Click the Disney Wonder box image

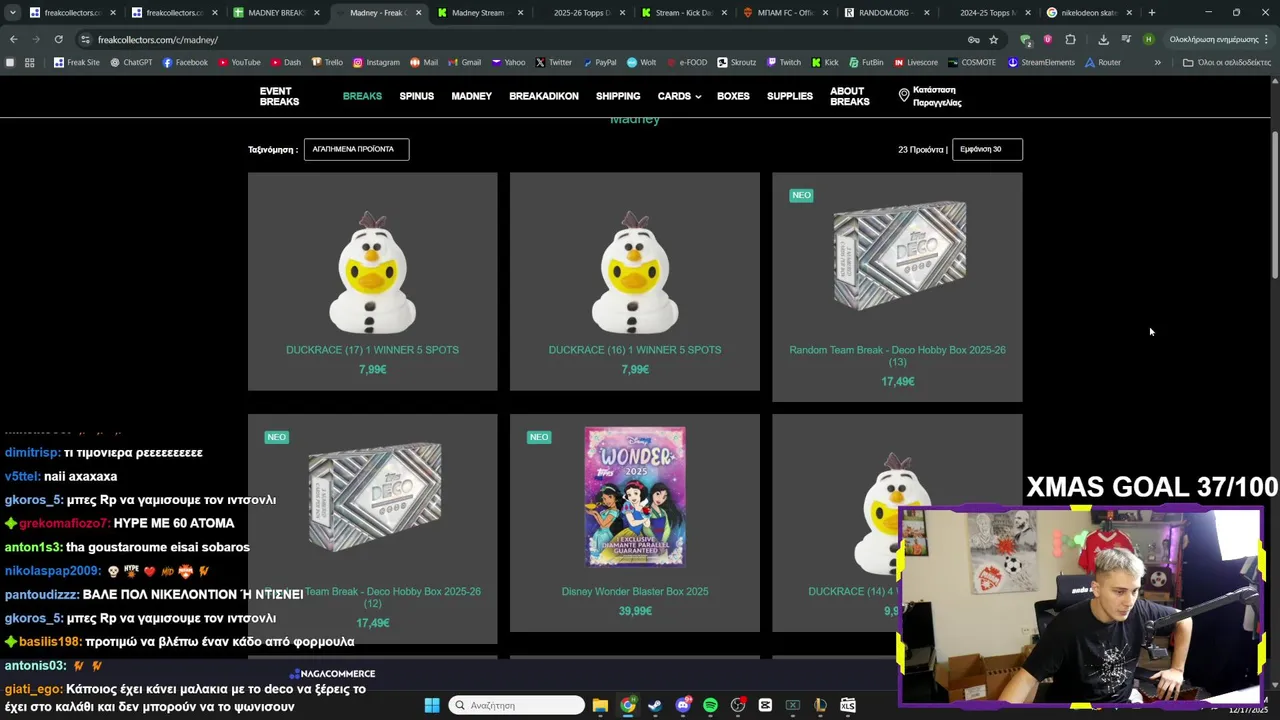coord(635,497)
